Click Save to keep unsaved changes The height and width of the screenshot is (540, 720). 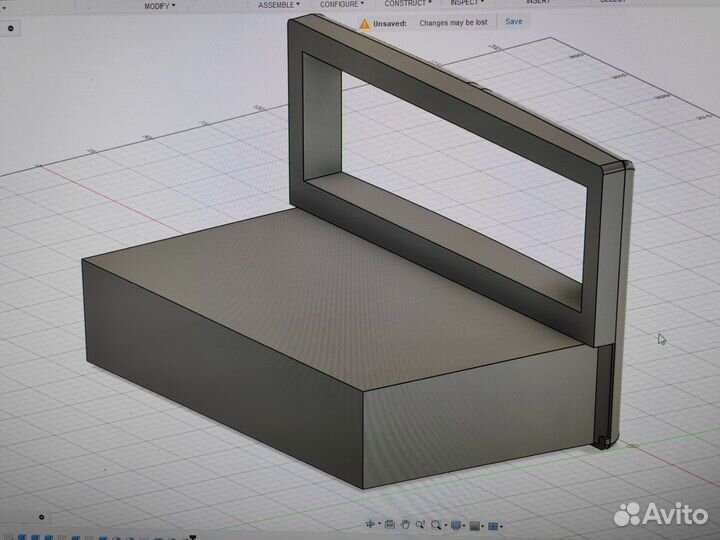tap(513, 21)
